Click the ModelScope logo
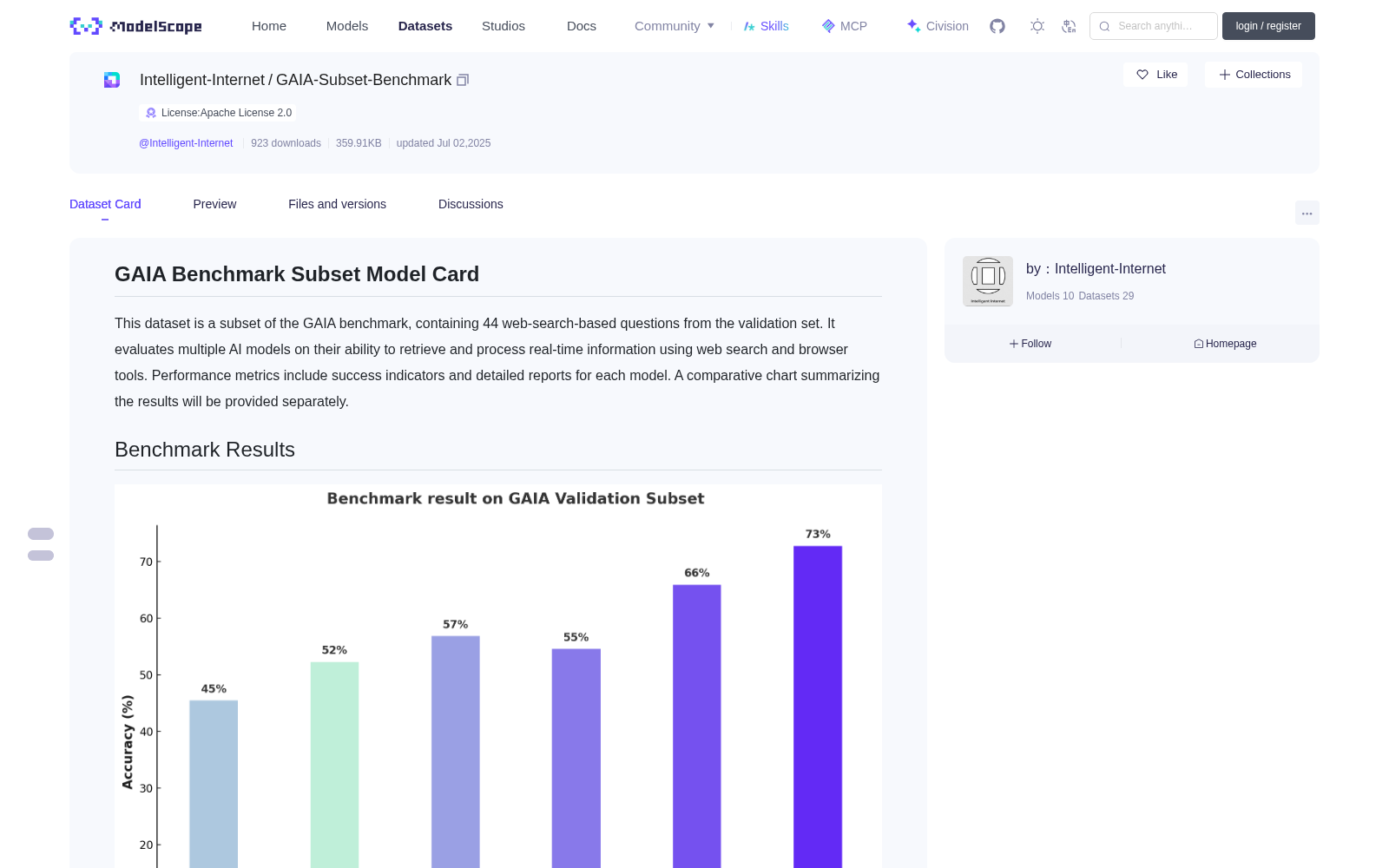The width and height of the screenshot is (1389, 868). 135,26
